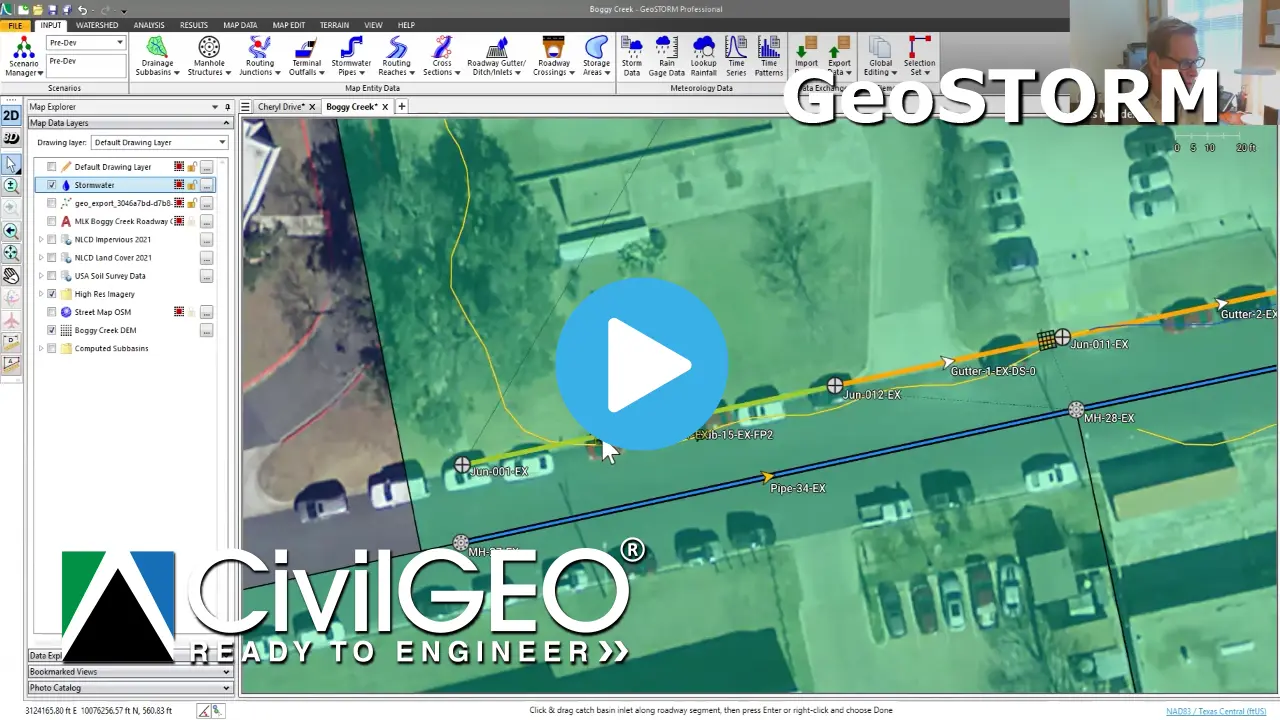1280x720 pixels.
Task: Open the Bookmarked Views panel
Action: [x=128, y=671]
